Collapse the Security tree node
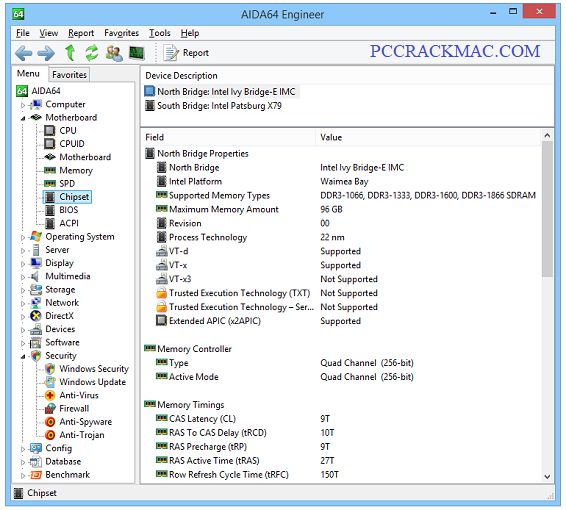566x510 pixels. coord(22,357)
